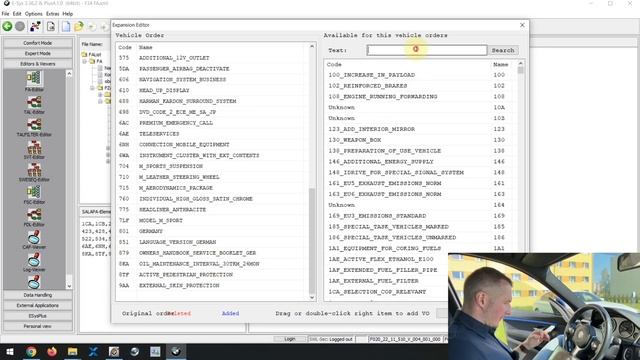This screenshot has width=640, height=360.
Task: Click the FAList folder in file tree
Action: coord(92,54)
